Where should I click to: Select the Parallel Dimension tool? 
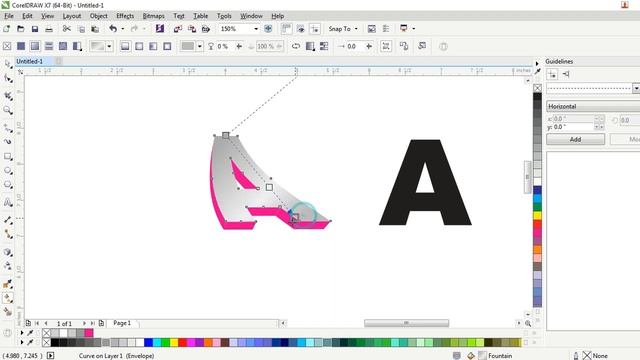point(8,220)
